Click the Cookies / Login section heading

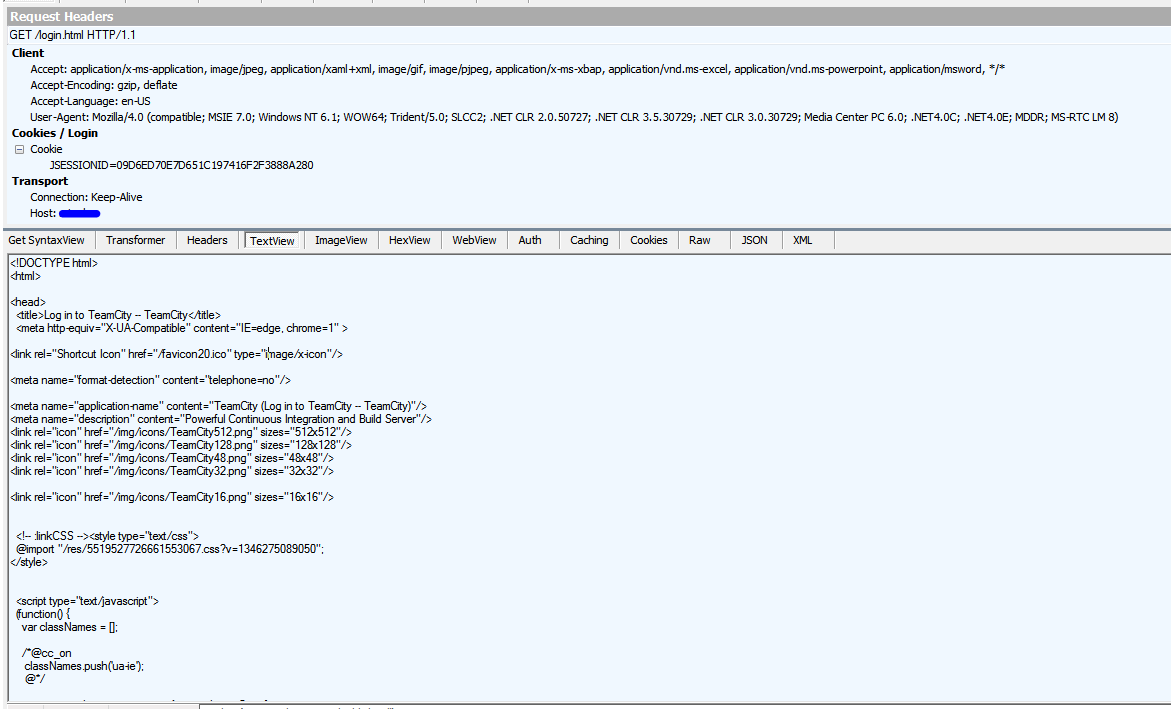tap(55, 133)
